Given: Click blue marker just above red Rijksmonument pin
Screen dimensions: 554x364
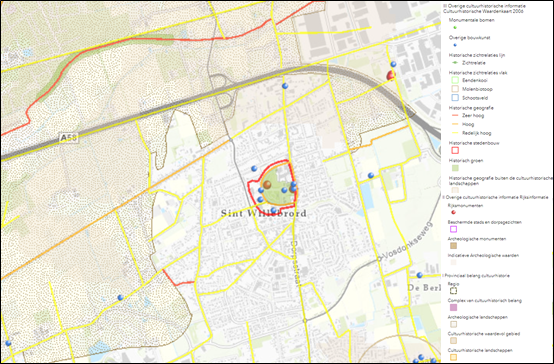Looking at the screenshot, I should click(x=393, y=64).
